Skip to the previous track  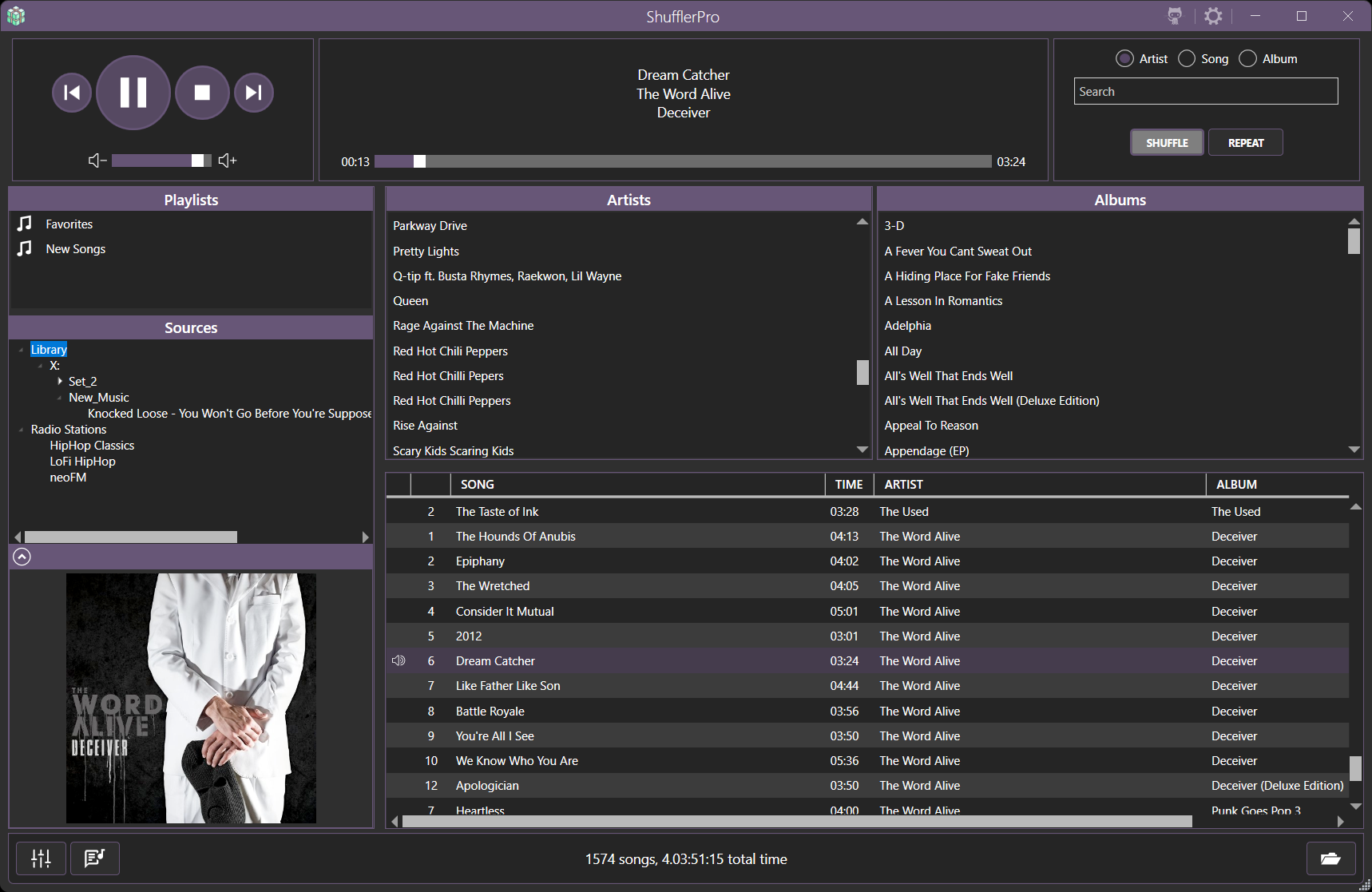[x=72, y=93]
